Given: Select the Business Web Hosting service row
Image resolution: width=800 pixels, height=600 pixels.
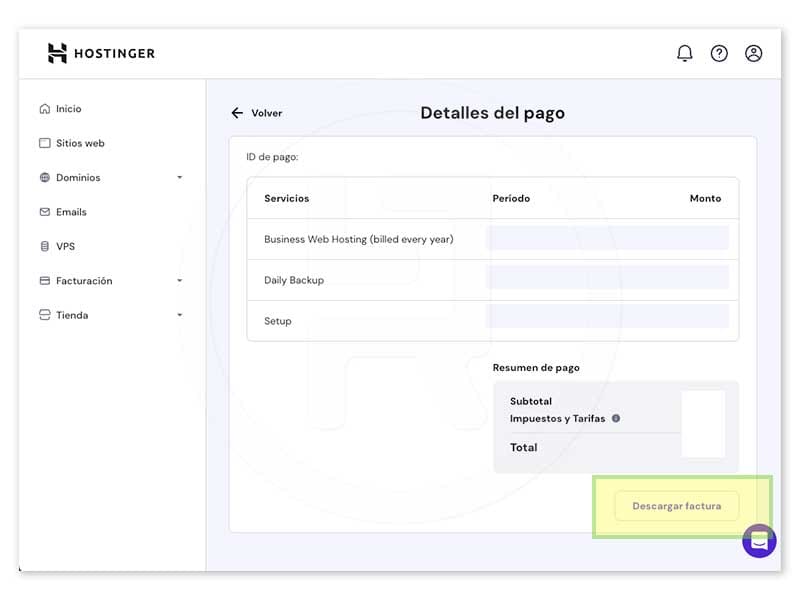Looking at the screenshot, I should click(x=492, y=239).
